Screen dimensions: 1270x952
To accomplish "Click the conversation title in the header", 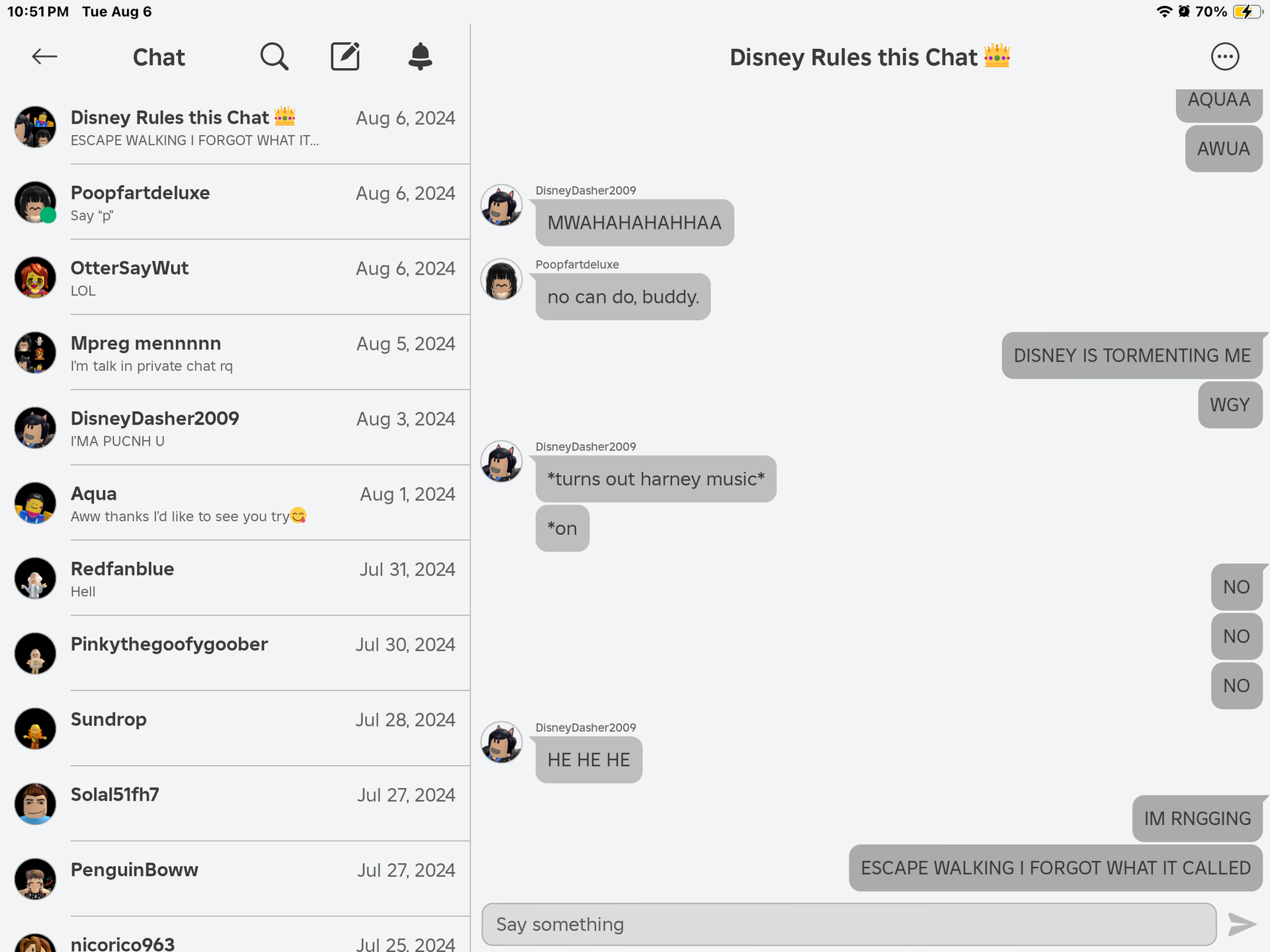I will [870, 58].
